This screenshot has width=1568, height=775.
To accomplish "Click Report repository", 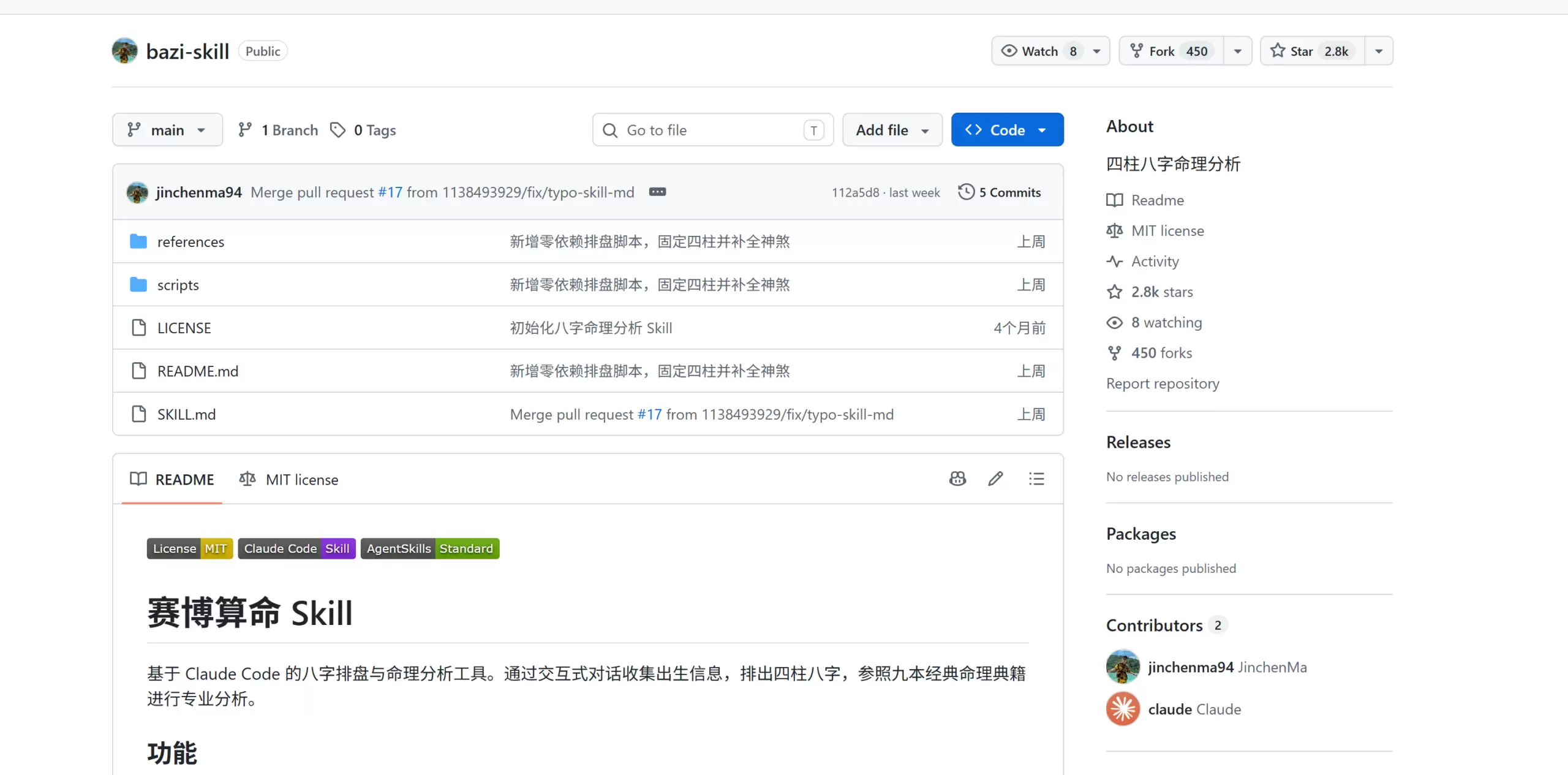I will (1163, 384).
